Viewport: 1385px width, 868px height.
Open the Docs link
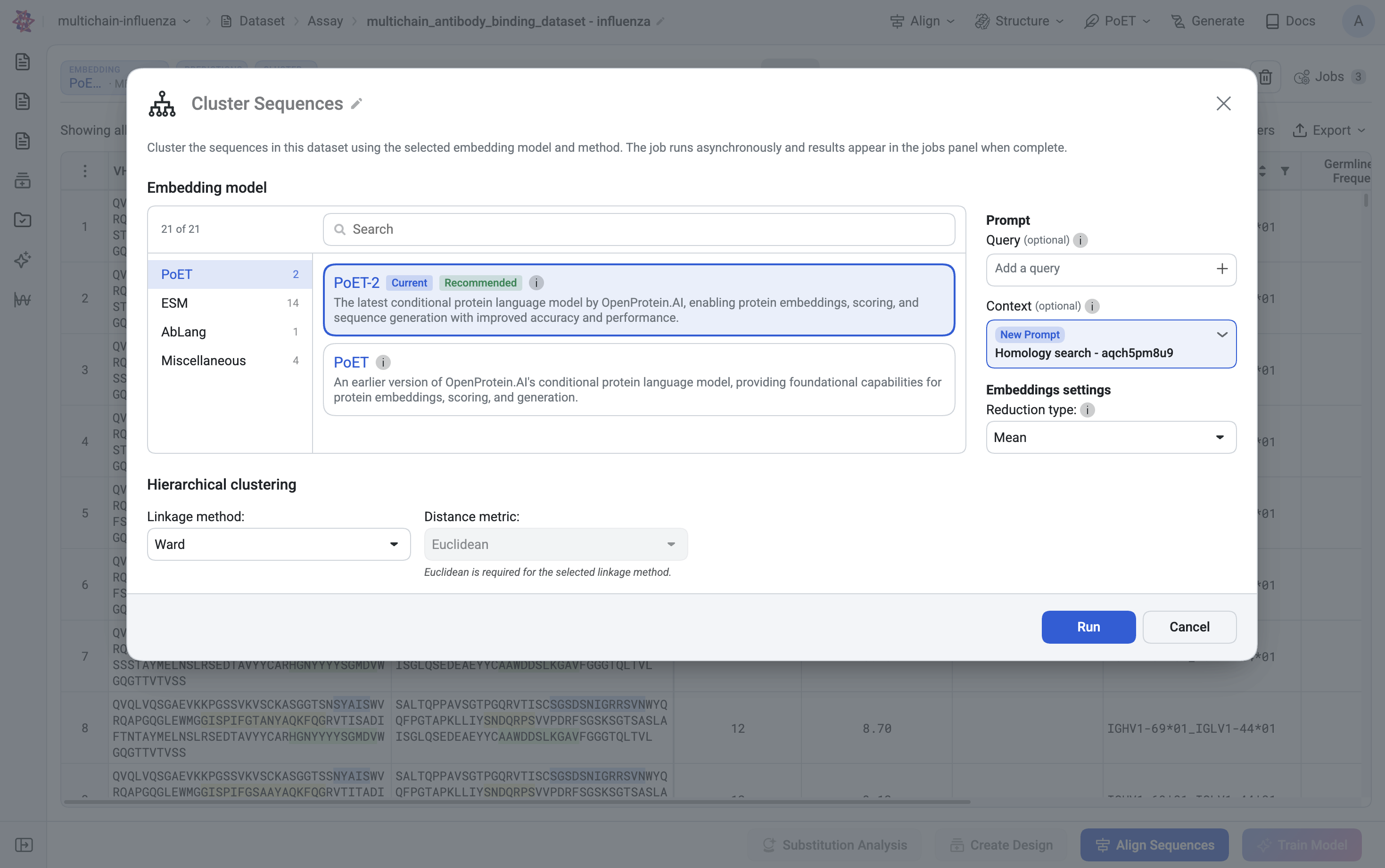[1290, 21]
